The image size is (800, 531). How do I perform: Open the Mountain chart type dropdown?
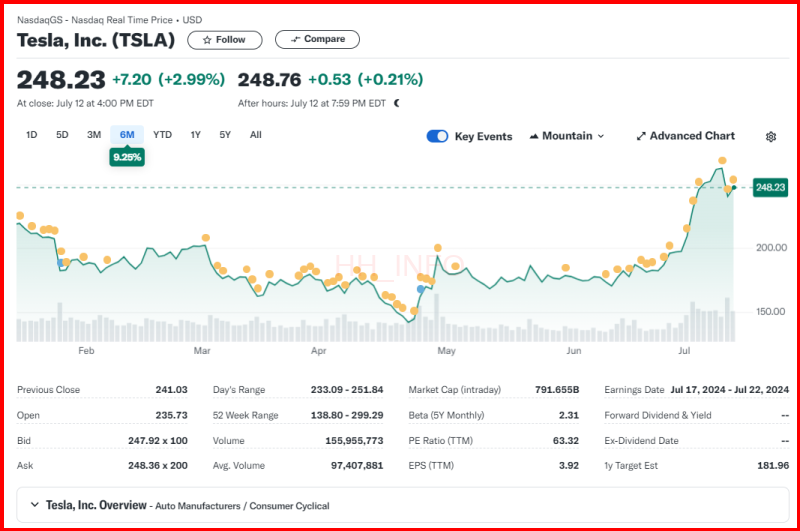pos(567,136)
